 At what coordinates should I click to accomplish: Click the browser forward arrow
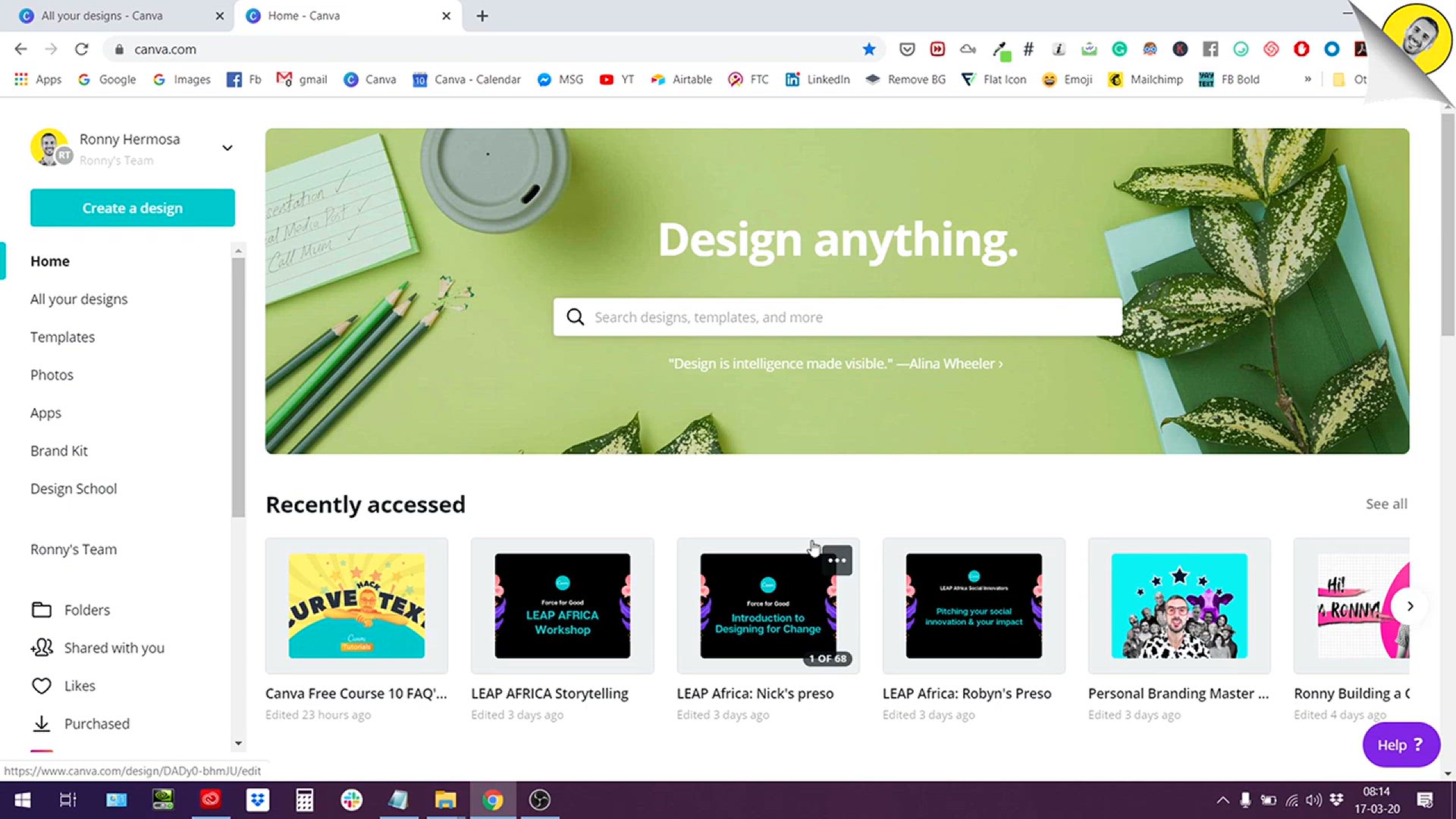tap(51, 49)
